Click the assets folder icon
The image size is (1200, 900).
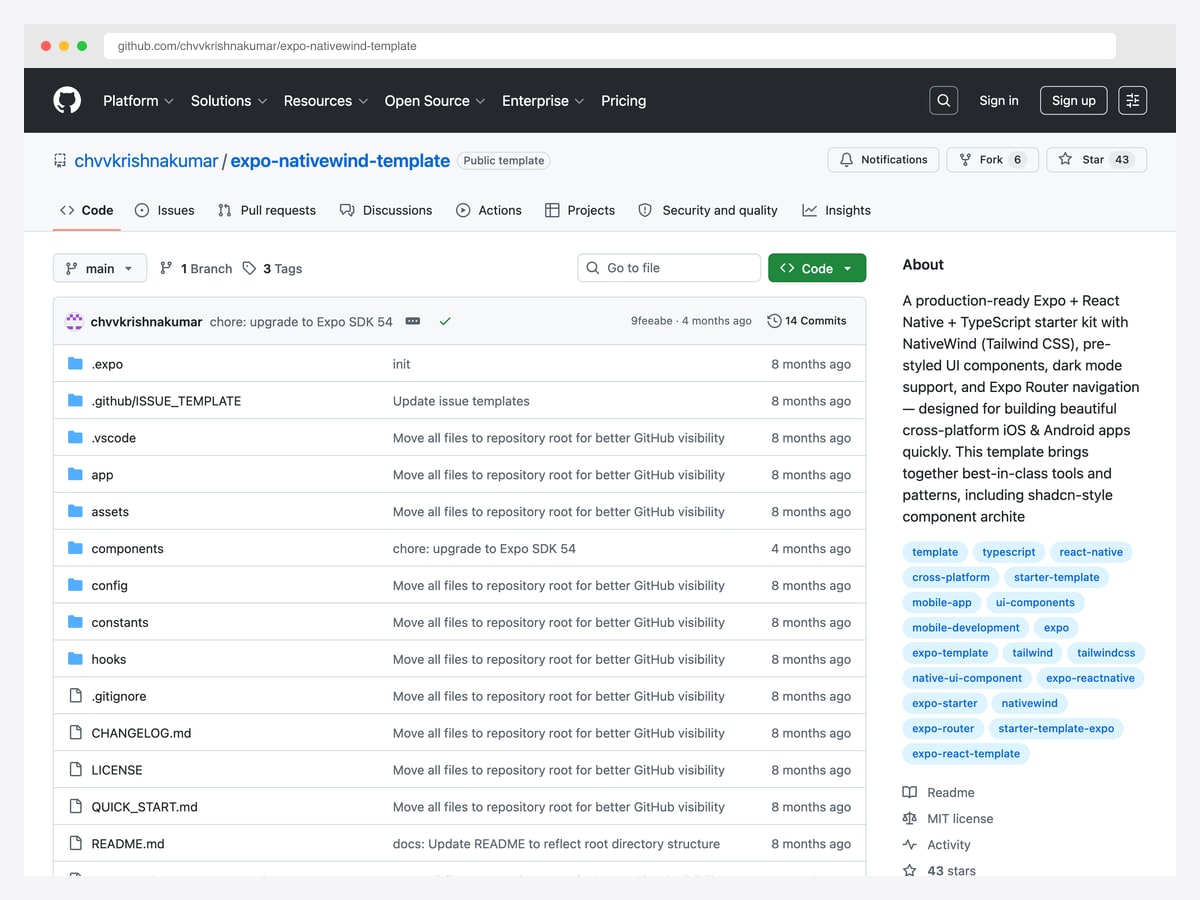coord(75,512)
